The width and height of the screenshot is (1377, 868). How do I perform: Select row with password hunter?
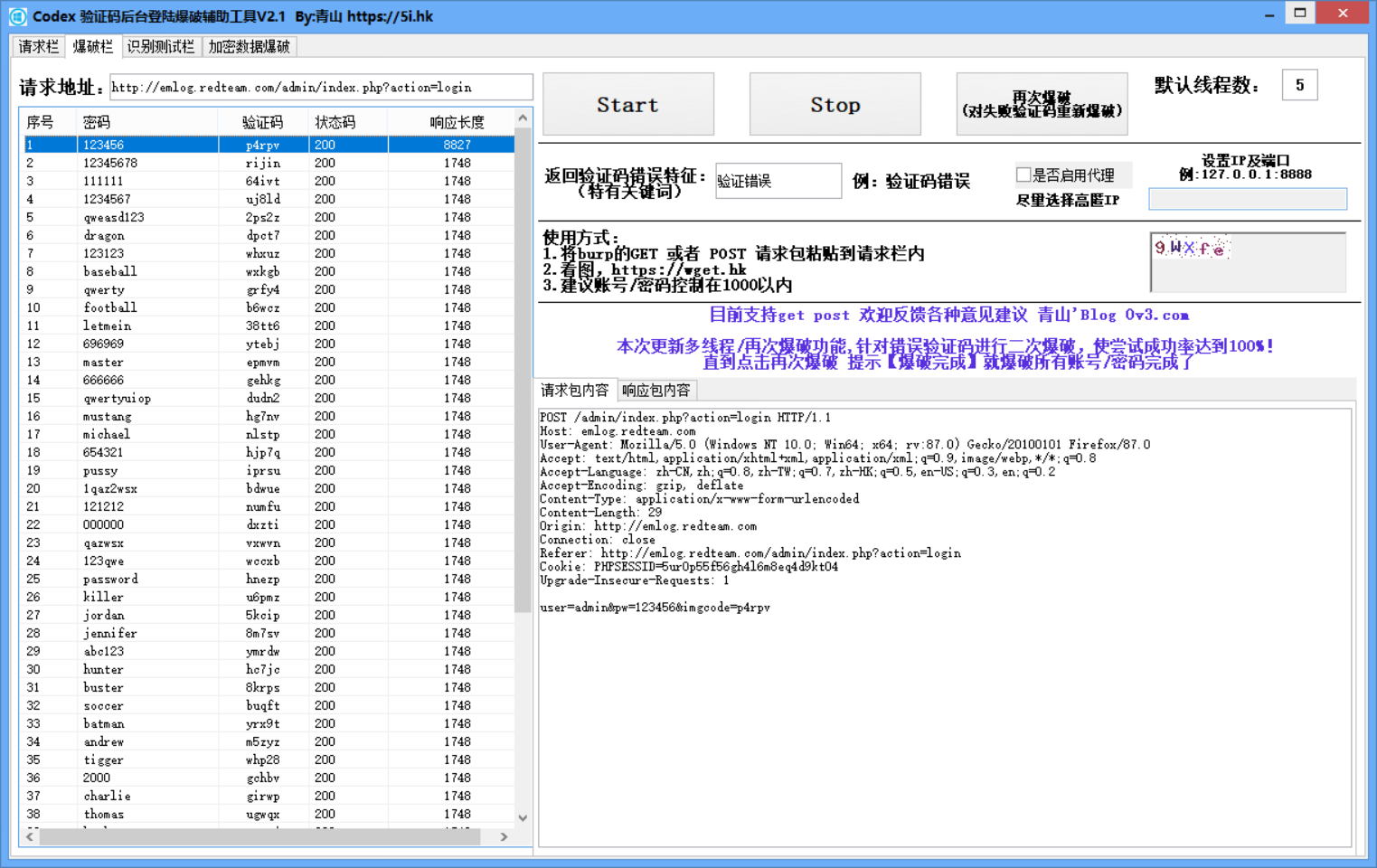point(269,669)
